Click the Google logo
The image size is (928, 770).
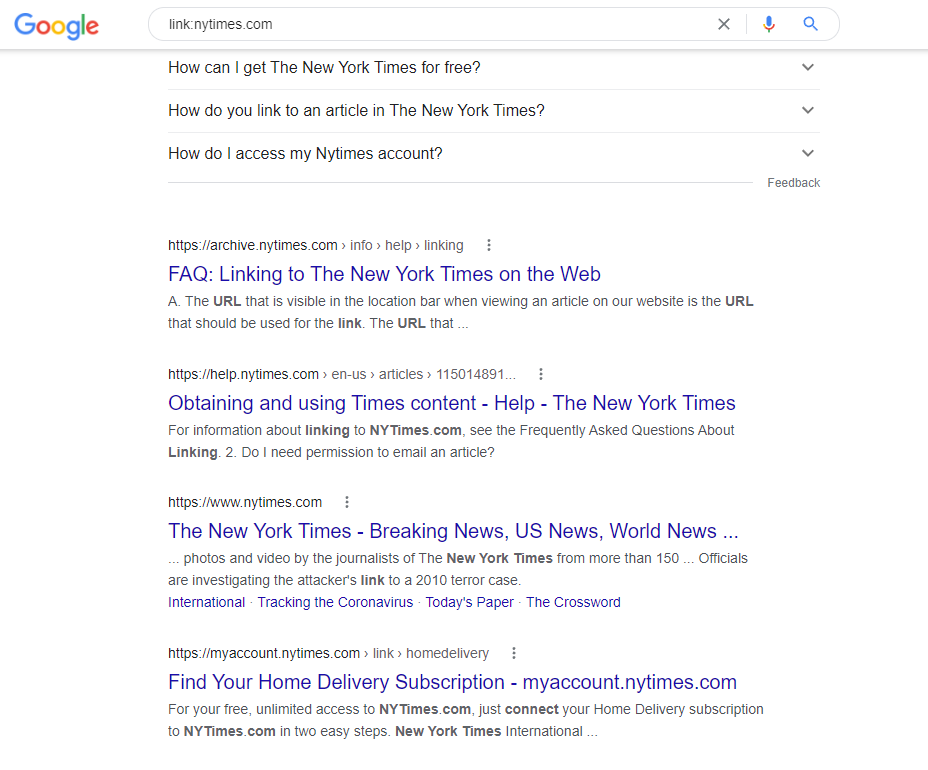point(57,25)
